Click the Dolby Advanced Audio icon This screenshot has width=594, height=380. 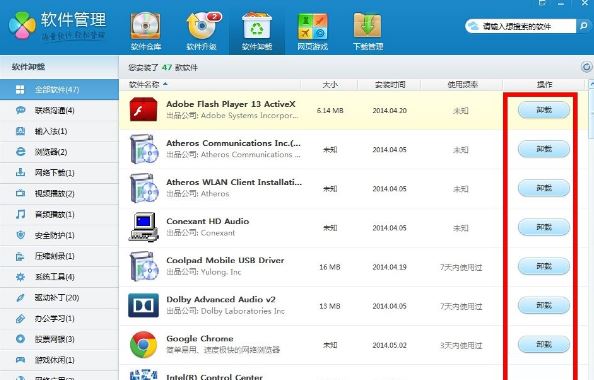143,305
